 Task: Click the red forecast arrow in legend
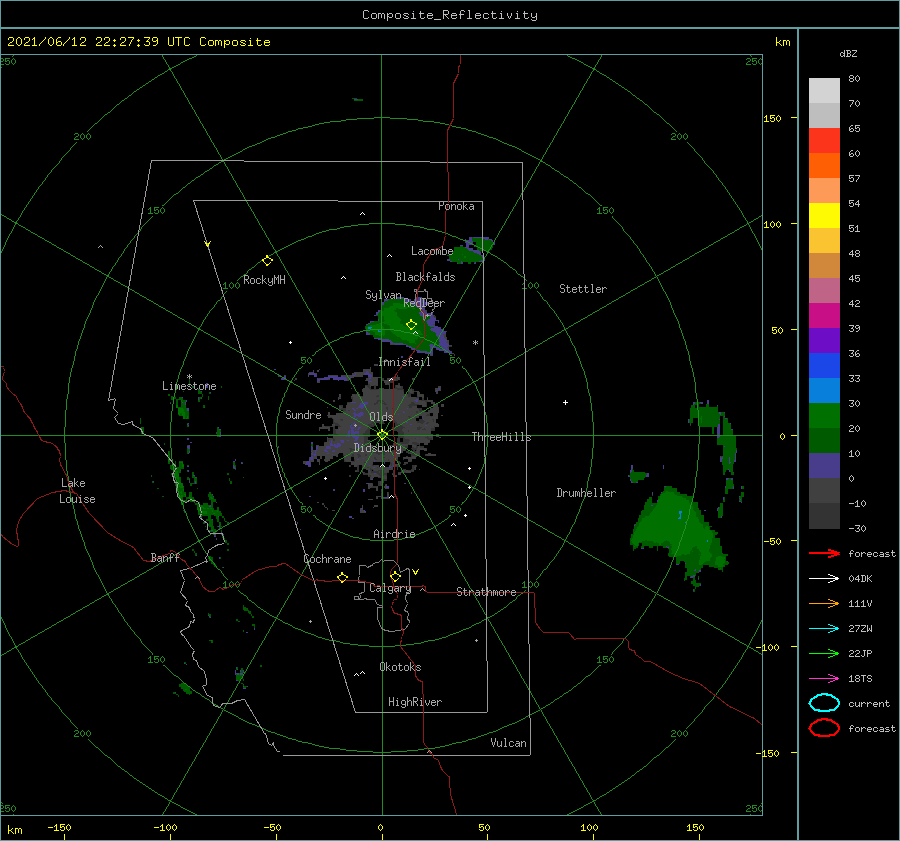click(824, 553)
